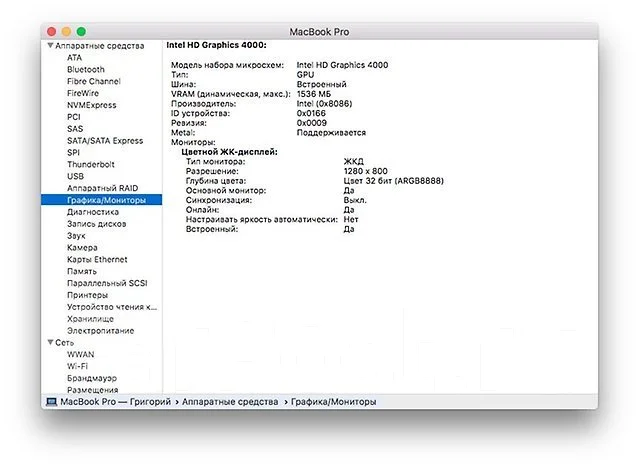Open Электропитание in the sidebar
This screenshot has height=469, width=640.
pyautogui.click(x=100, y=330)
